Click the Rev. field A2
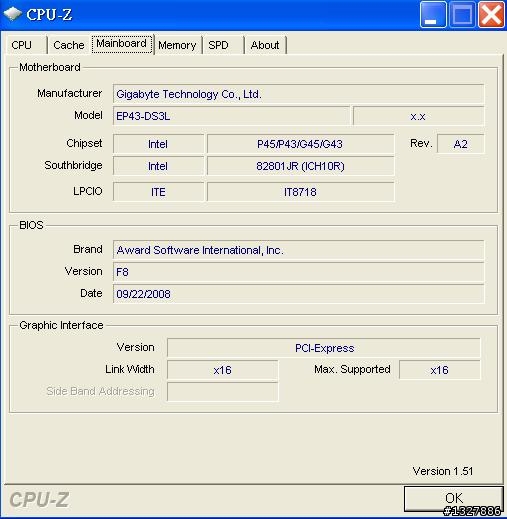This screenshot has height=519, width=507. 460,144
